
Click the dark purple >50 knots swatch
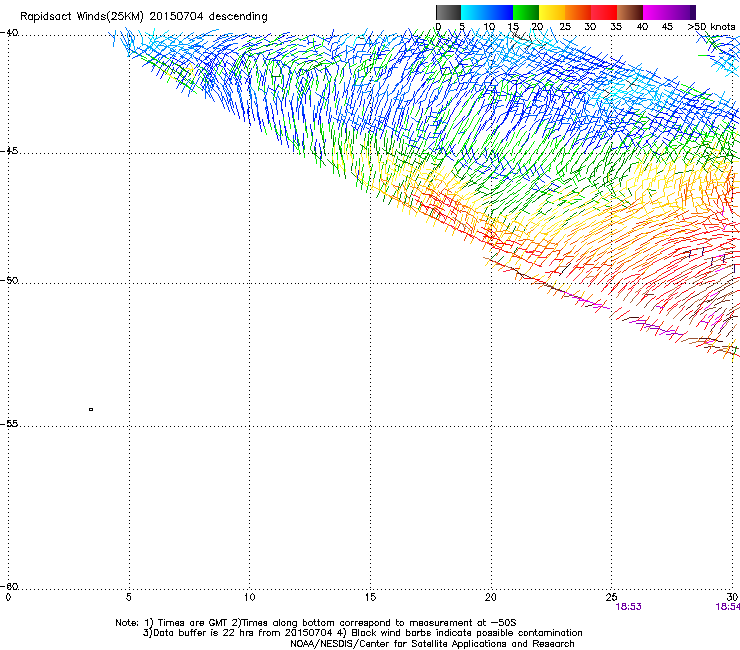[x=691, y=12]
